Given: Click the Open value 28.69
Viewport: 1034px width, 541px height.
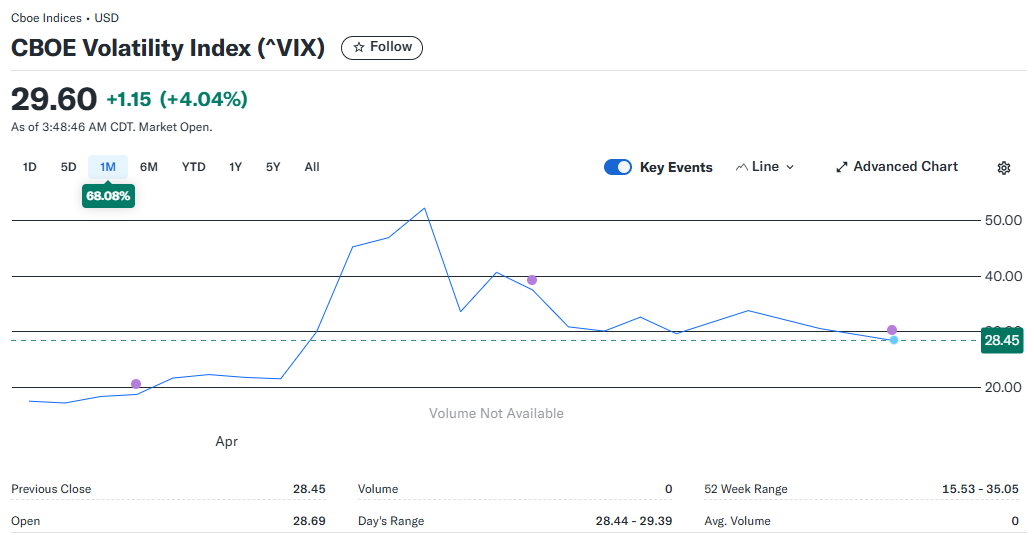Looking at the screenshot, I should coord(309,521).
